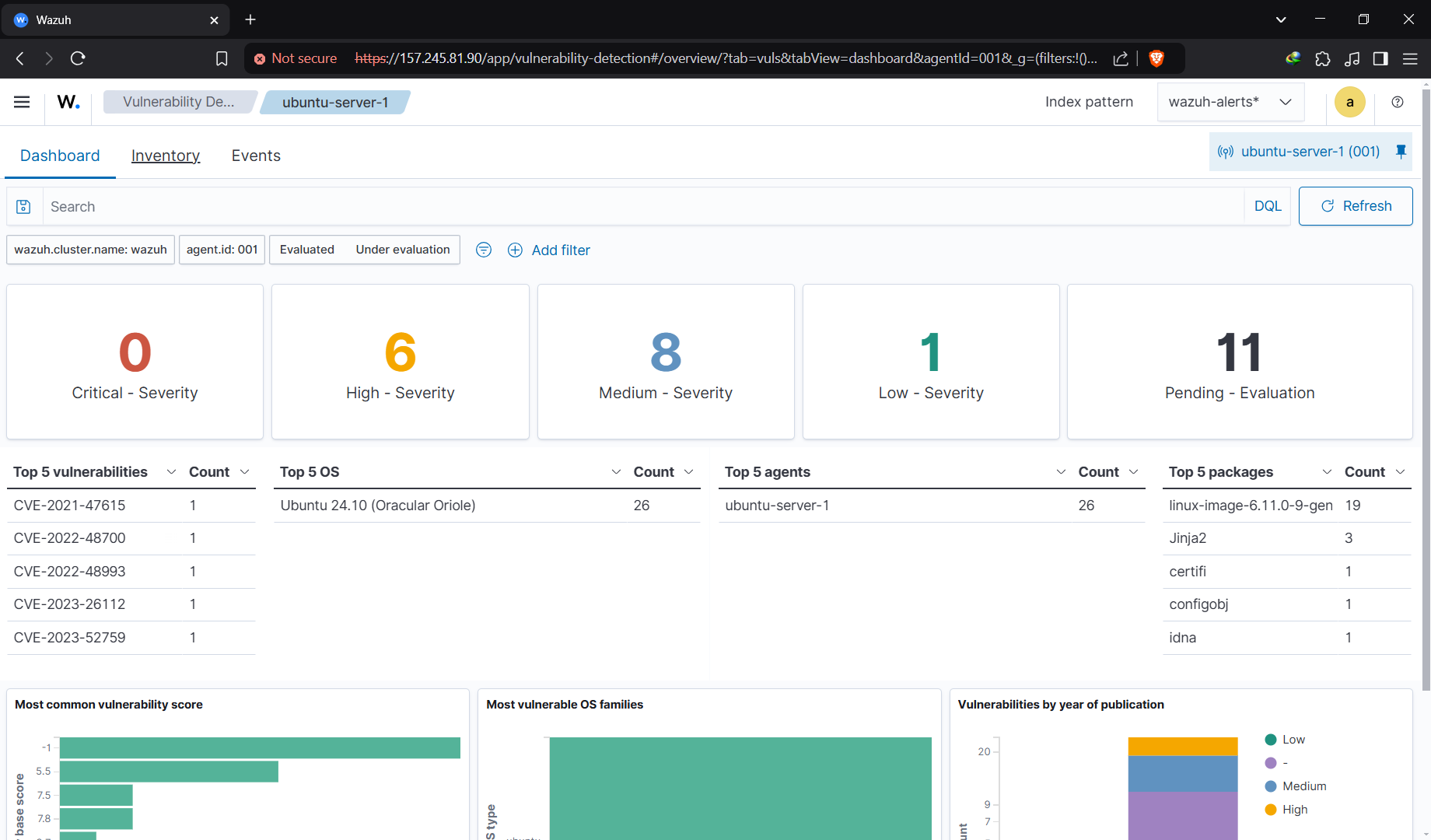1431x840 pixels.
Task: Toggle the Under evaluation filter button
Action: (x=403, y=250)
